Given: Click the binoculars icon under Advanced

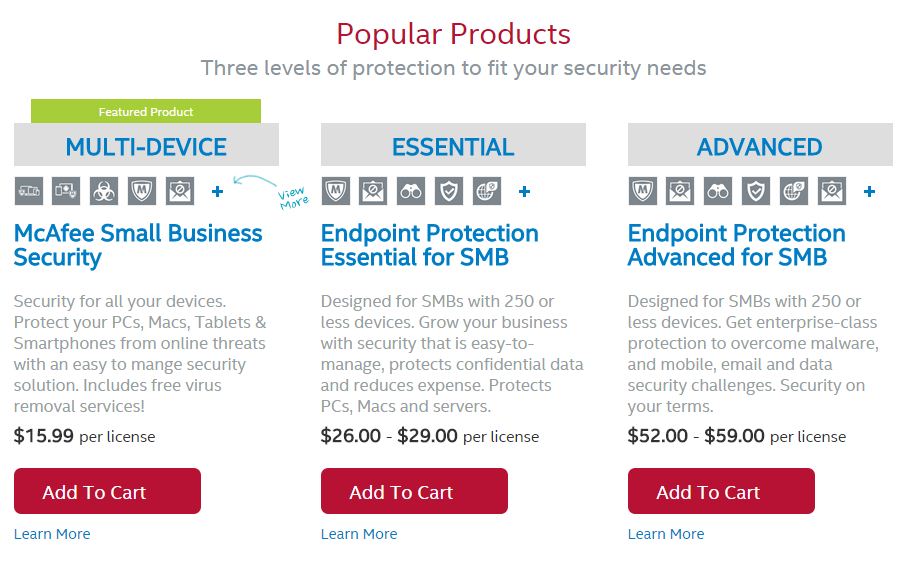Looking at the screenshot, I should coord(718,191).
